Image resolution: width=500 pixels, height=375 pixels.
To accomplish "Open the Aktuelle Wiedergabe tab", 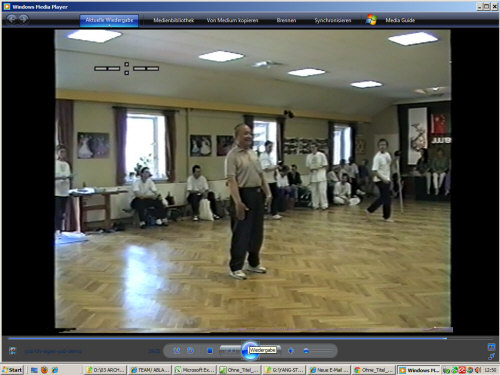I will click(109, 20).
